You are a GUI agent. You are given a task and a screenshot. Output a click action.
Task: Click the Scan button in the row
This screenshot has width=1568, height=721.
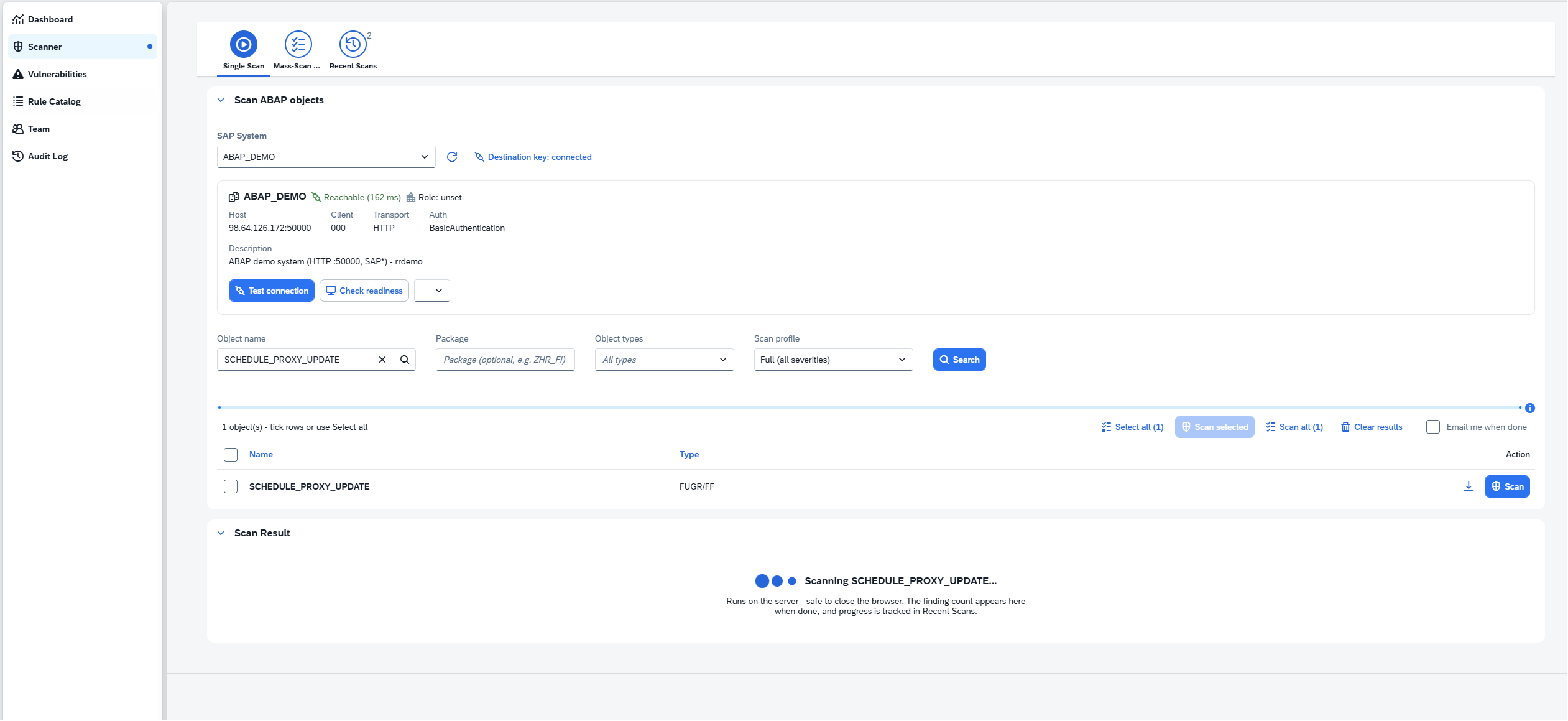pos(1507,486)
